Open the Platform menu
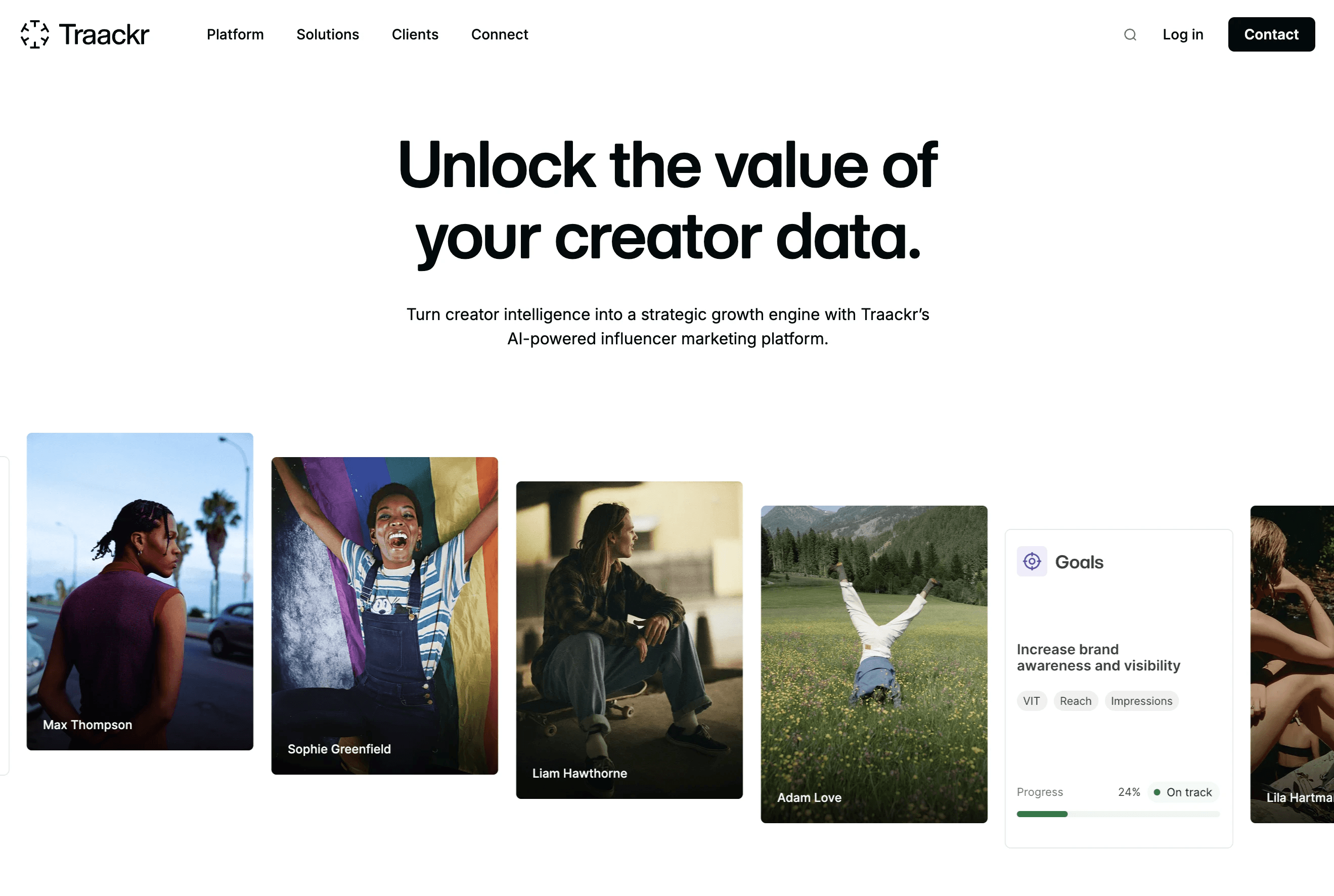 click(235, 34)
